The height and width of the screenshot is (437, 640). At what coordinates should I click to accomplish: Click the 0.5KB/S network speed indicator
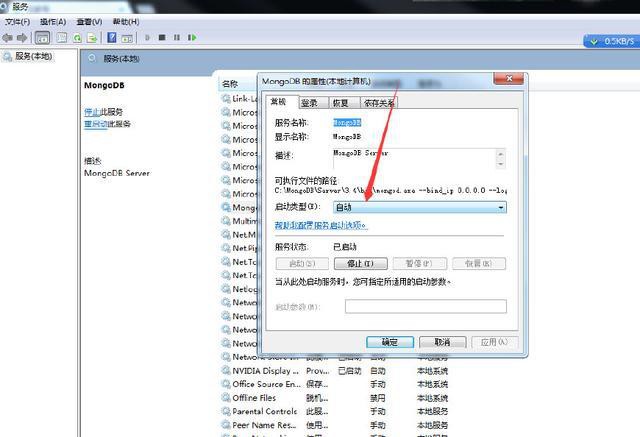tap(611, 41)
